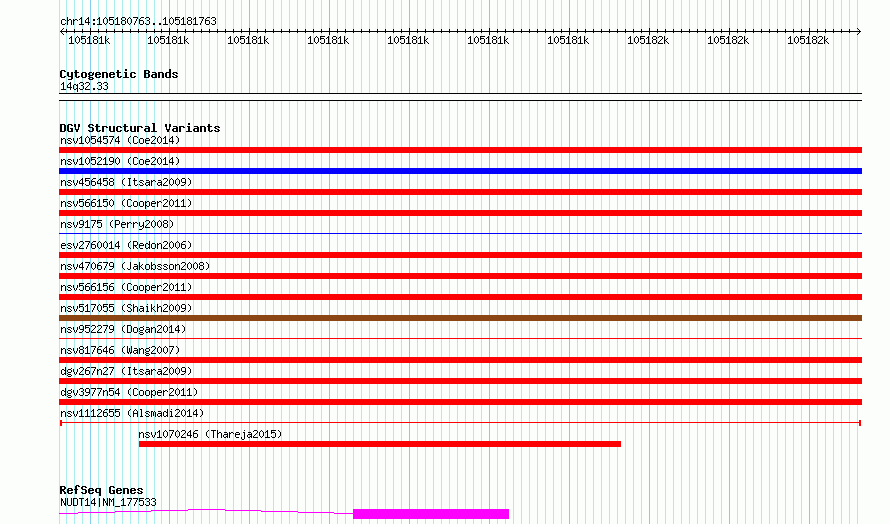Select the thin red line for nsv1112655

click(x=460, y=423)
